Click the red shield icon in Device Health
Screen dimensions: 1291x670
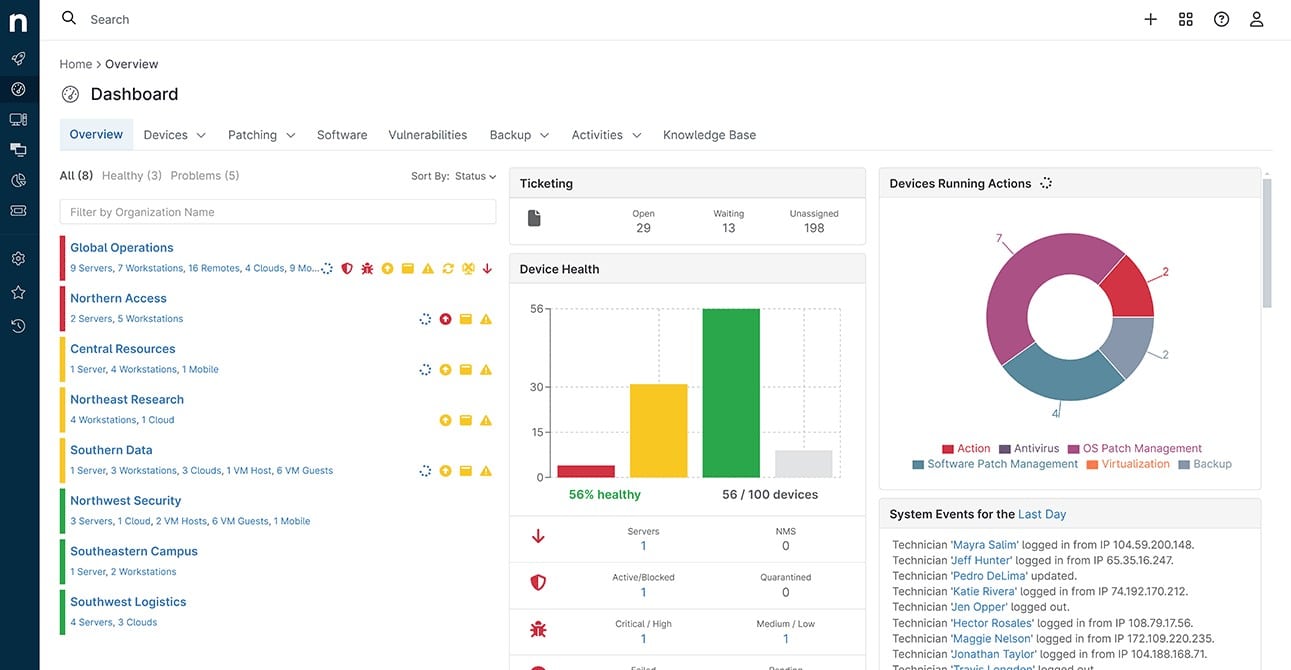[538, 583]
